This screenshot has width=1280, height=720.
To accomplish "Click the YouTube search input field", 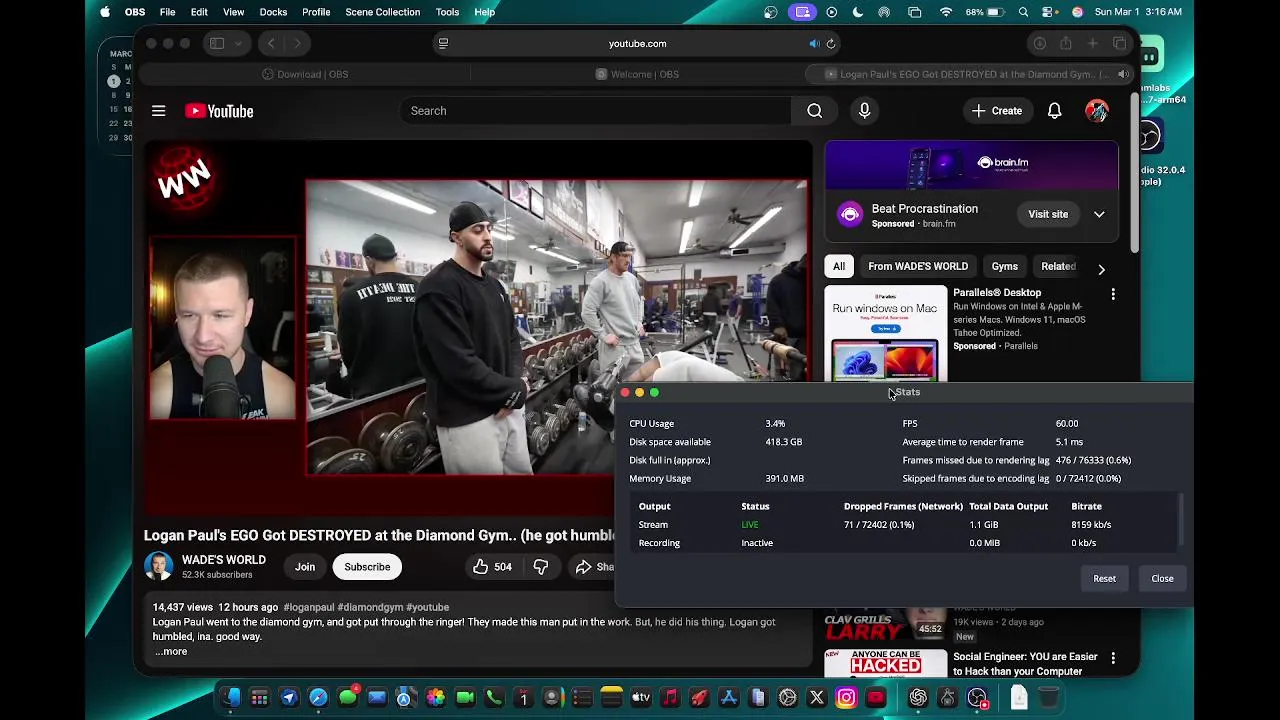I will [x=596, y=111].
